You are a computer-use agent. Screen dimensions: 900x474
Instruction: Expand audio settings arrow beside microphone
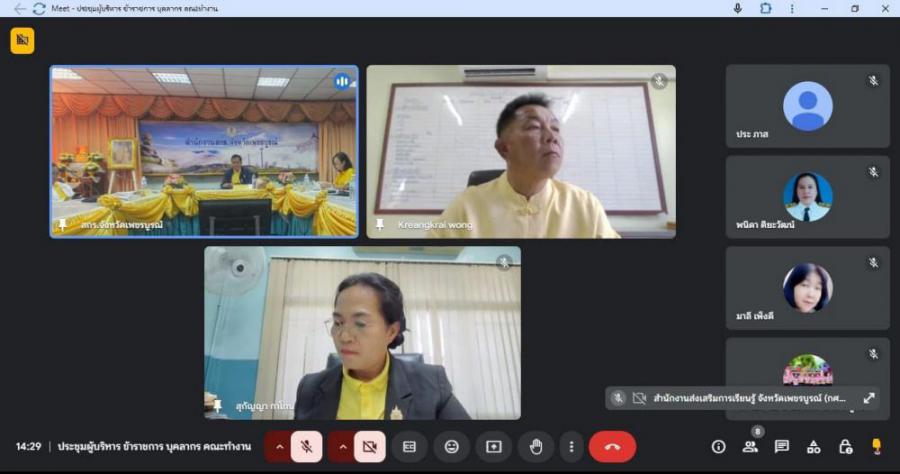click(278, 446)
